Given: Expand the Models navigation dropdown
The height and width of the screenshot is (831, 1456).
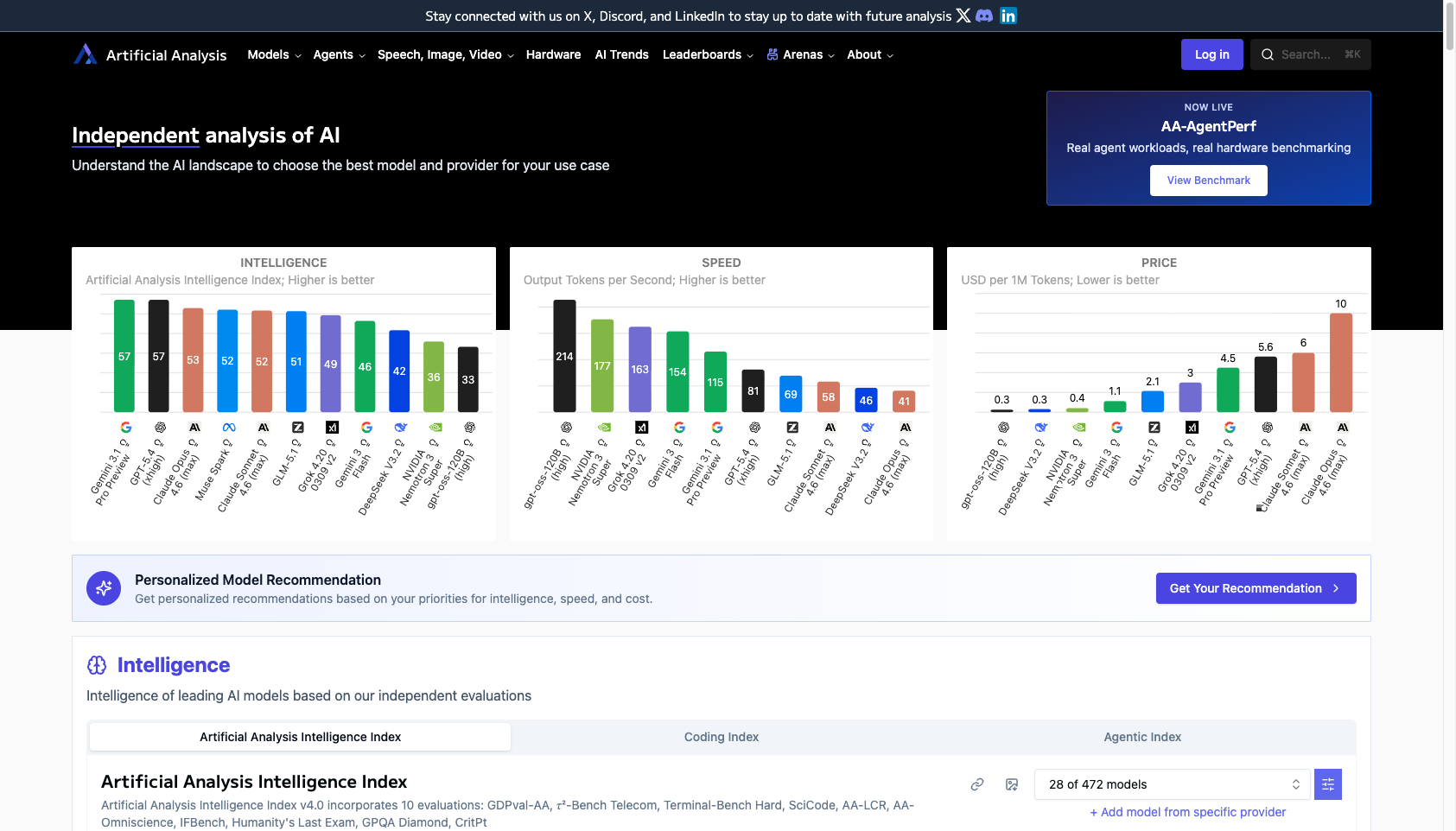Looking at the screenshot, I should [x=274, y=54].
